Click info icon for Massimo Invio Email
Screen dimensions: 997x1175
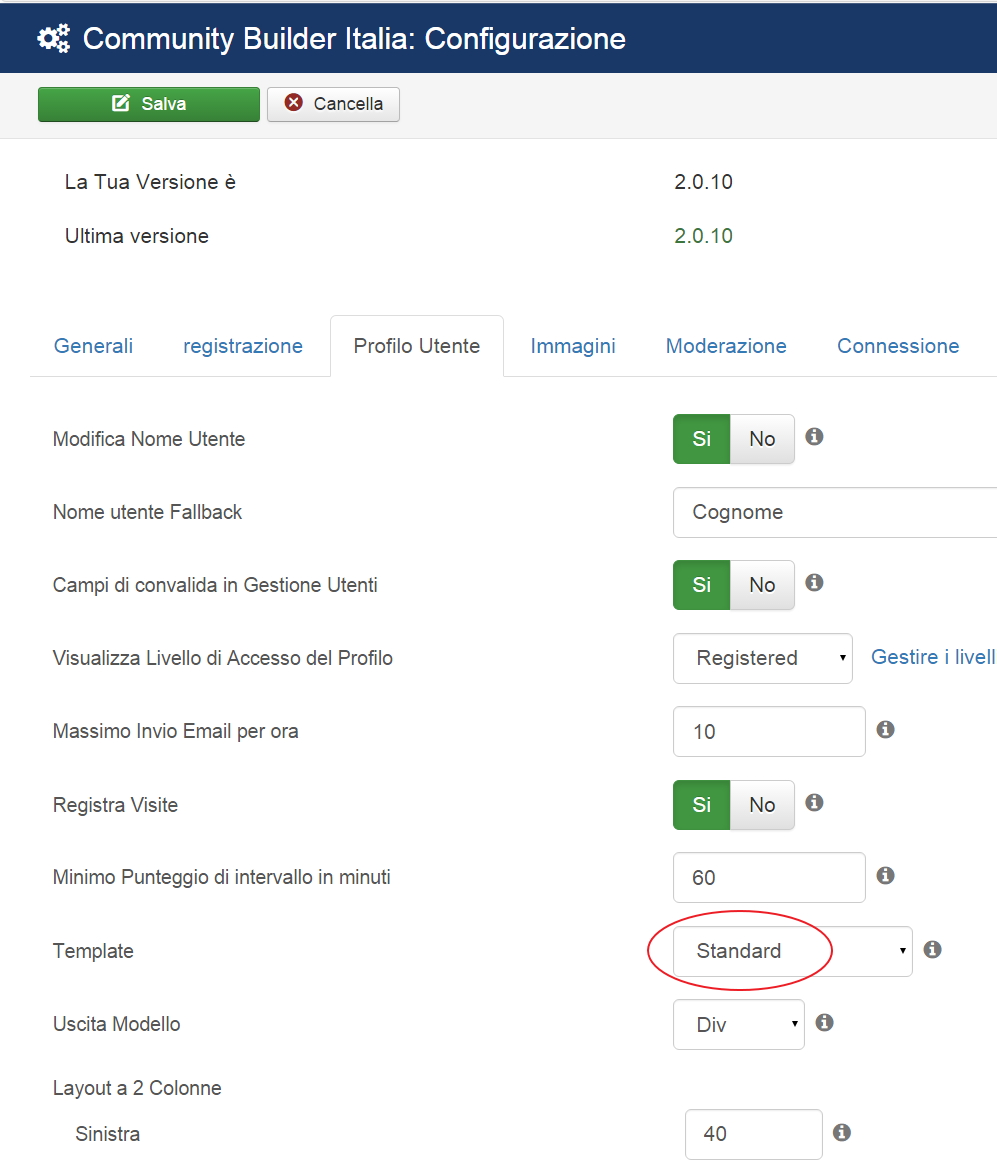(x=885, y=729)
